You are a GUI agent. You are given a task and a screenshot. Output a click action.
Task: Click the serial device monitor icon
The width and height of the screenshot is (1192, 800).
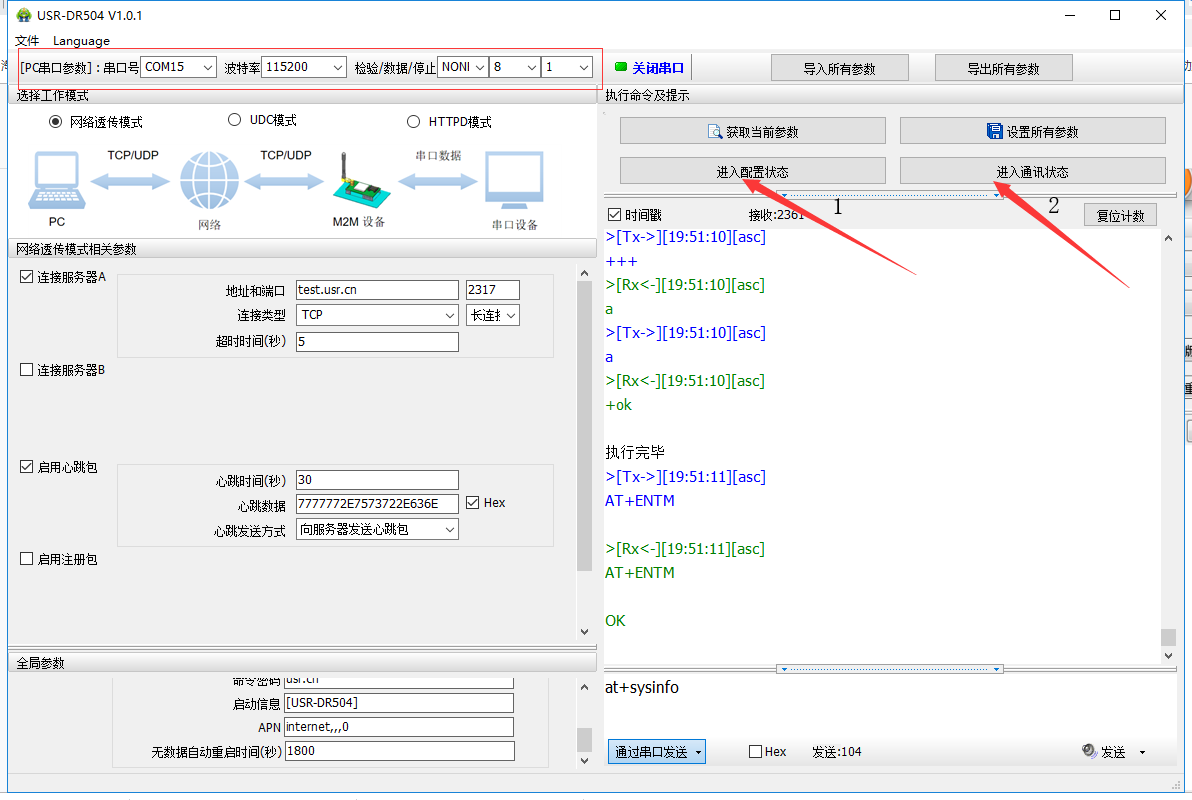[514, 182]
